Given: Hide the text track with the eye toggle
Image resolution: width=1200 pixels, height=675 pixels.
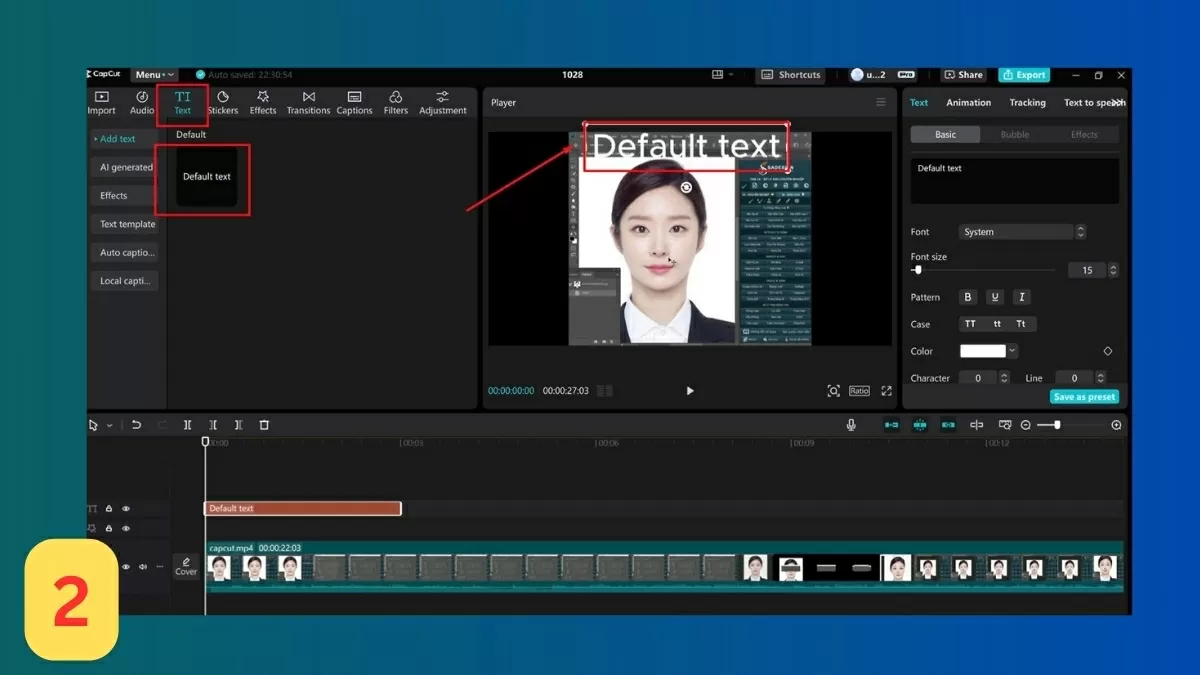Looking at the screenshot, I should point(126,508).
